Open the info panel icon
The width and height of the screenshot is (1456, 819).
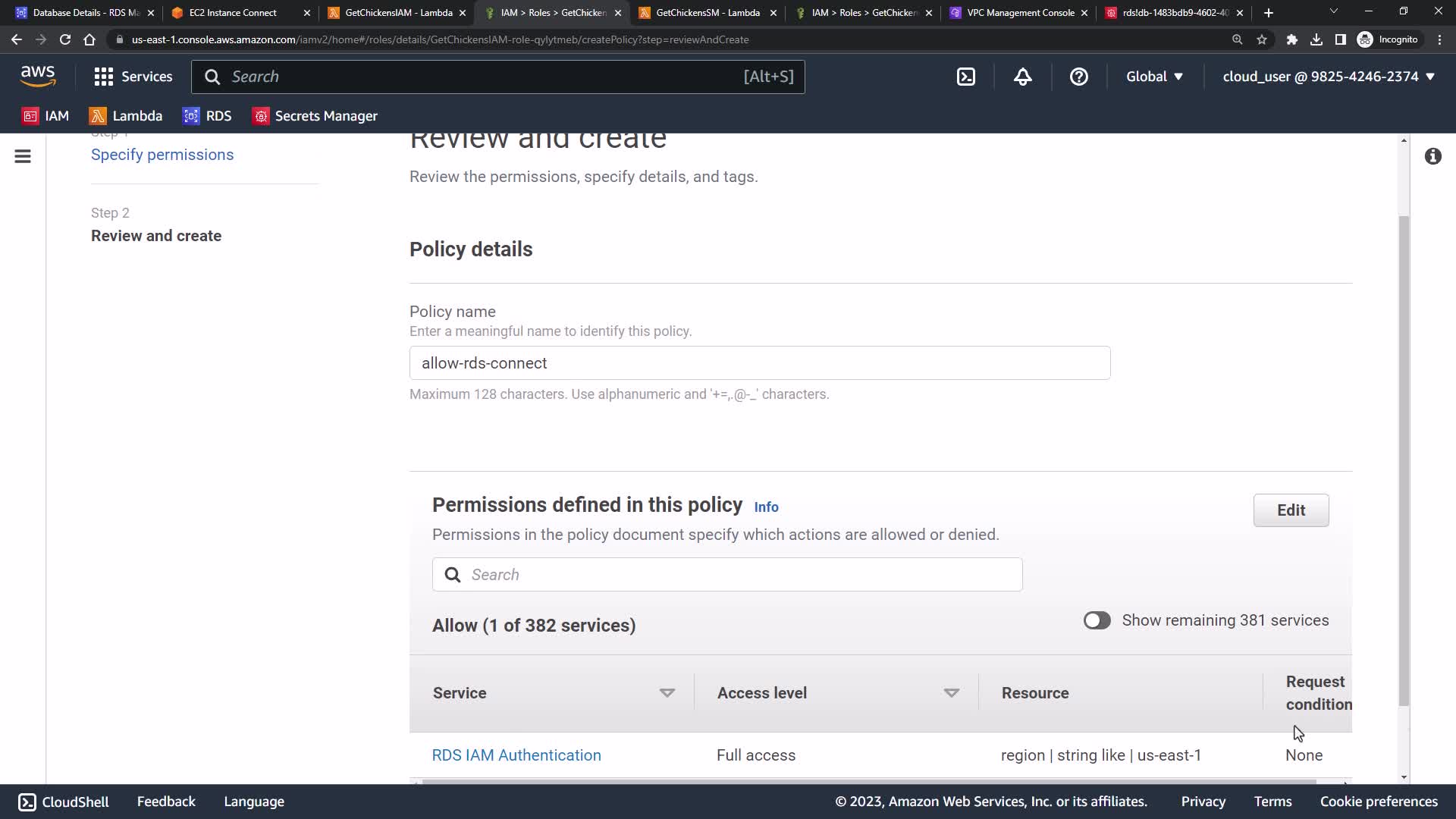click(1432, 156)
